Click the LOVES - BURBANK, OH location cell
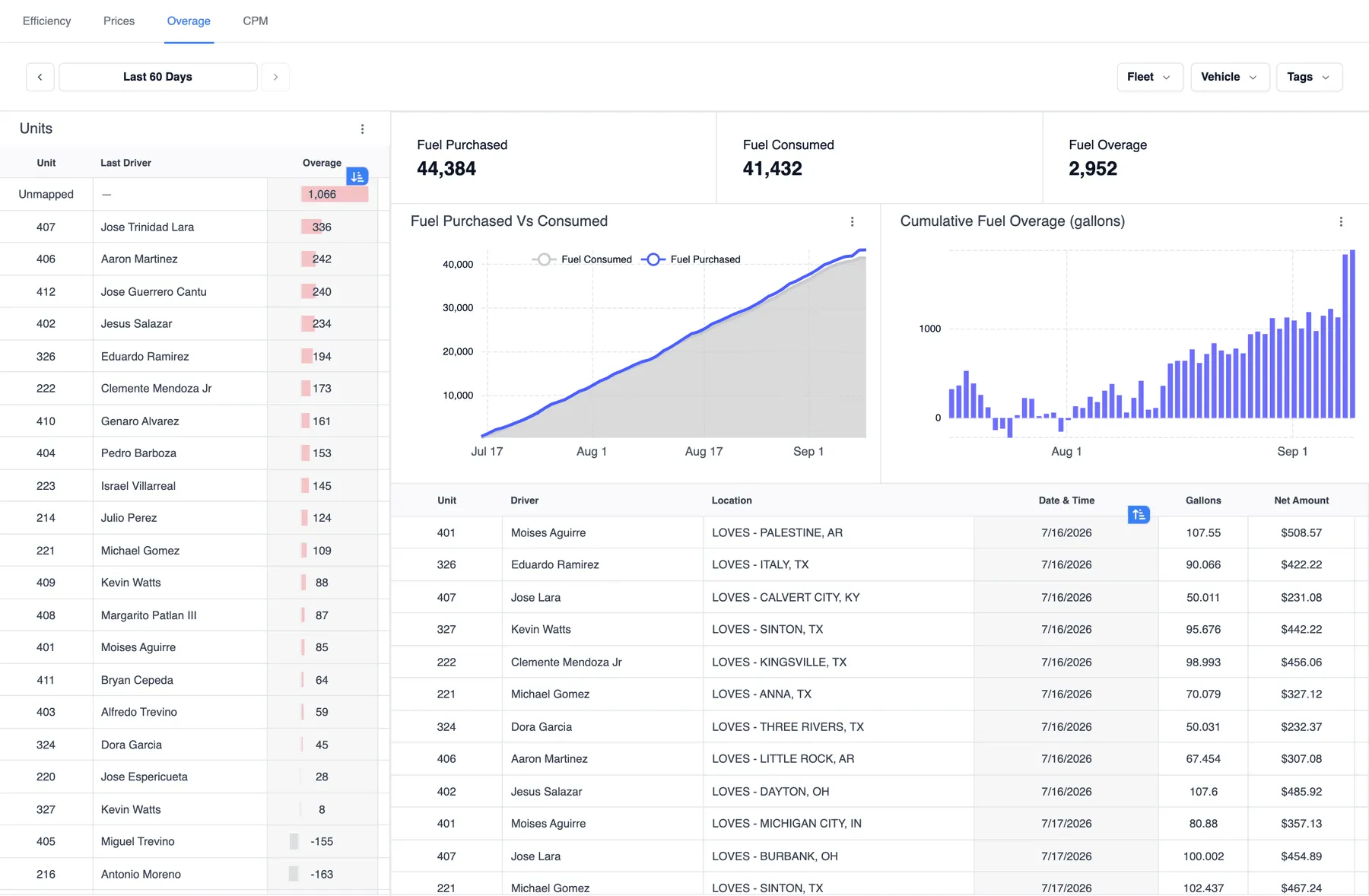1369x896 pixels. click(x=838, y=856)
